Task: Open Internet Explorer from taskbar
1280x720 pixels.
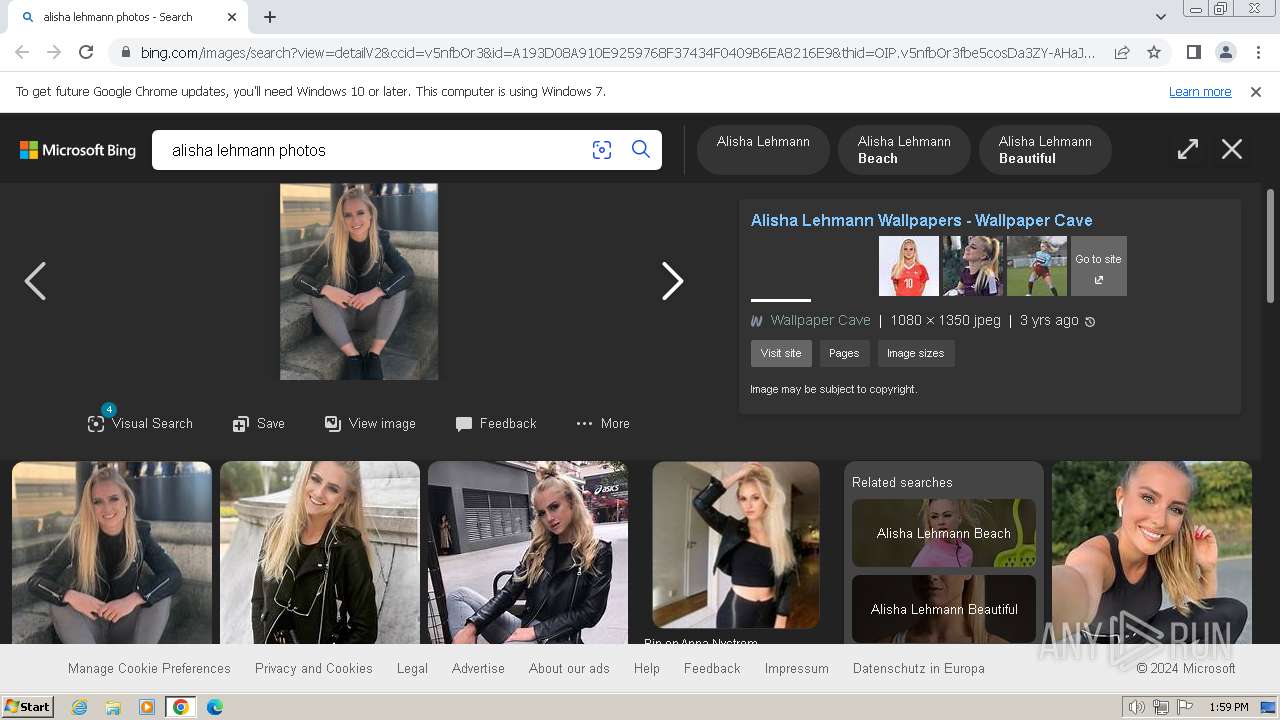Action: (x=79, y=707)
